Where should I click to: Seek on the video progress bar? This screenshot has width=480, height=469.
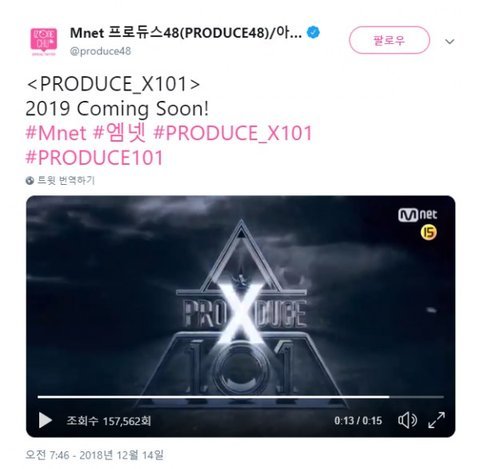240,397
